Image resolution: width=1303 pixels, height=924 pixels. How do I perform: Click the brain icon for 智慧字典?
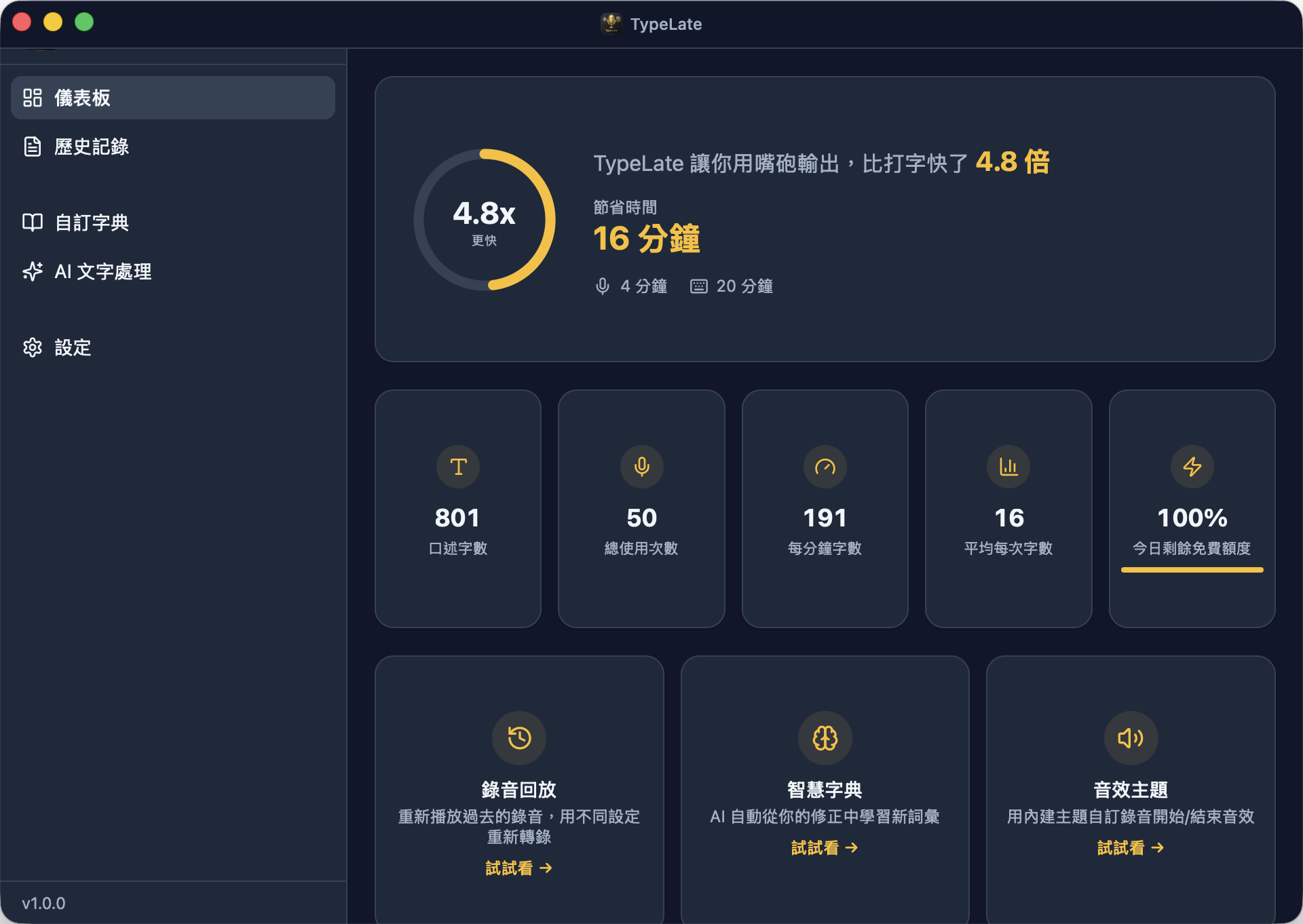click(x=825, y=738)
